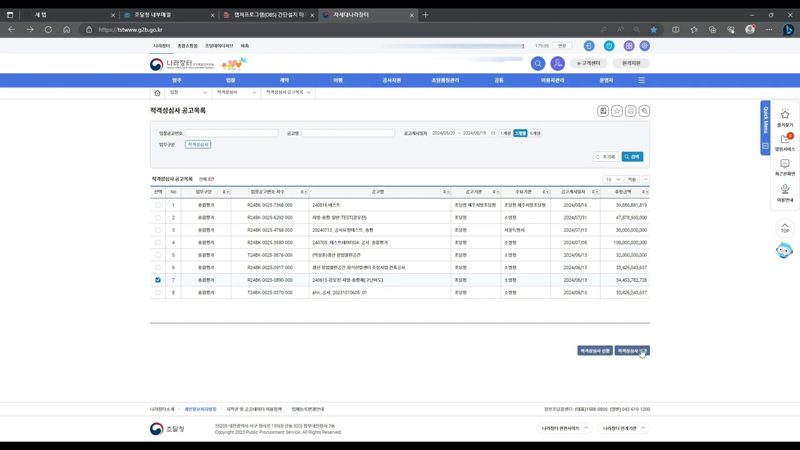Open the second menu in blue navigation bar
Image resolution: width=800 pixels, height=450 pixels.
[231, 80]
